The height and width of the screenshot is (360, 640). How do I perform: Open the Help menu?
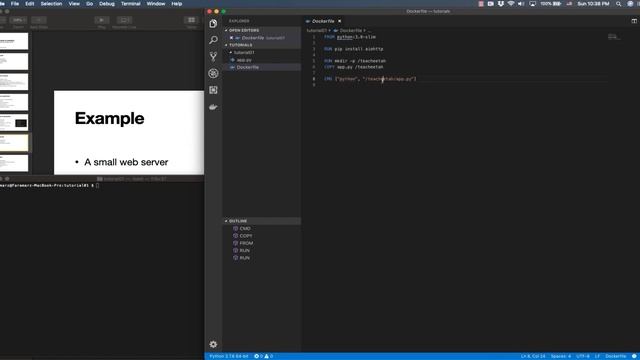[x=176, y=4]
